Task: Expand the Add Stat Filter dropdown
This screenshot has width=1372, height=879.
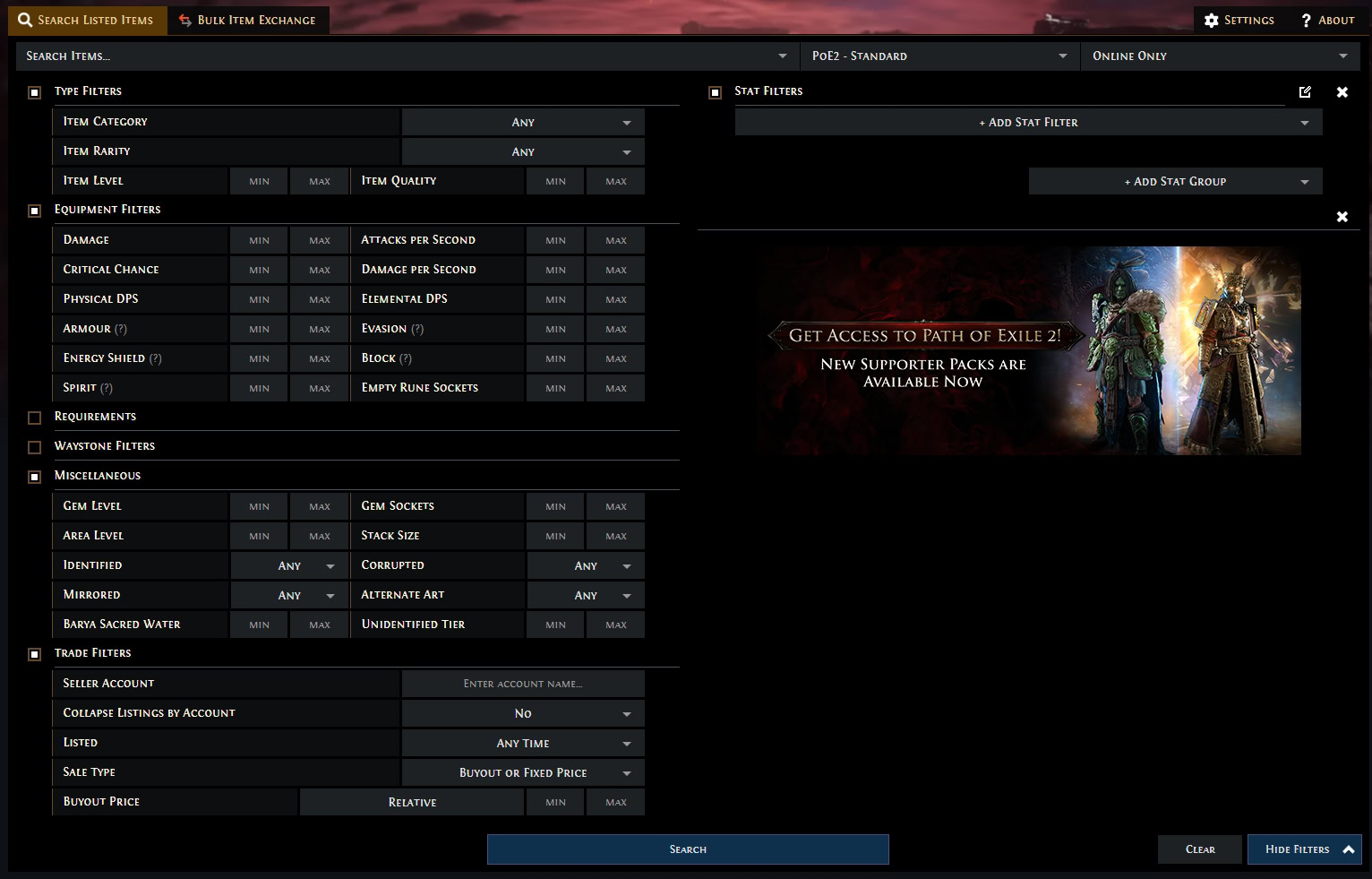Action: click(x=1028, y=122)
